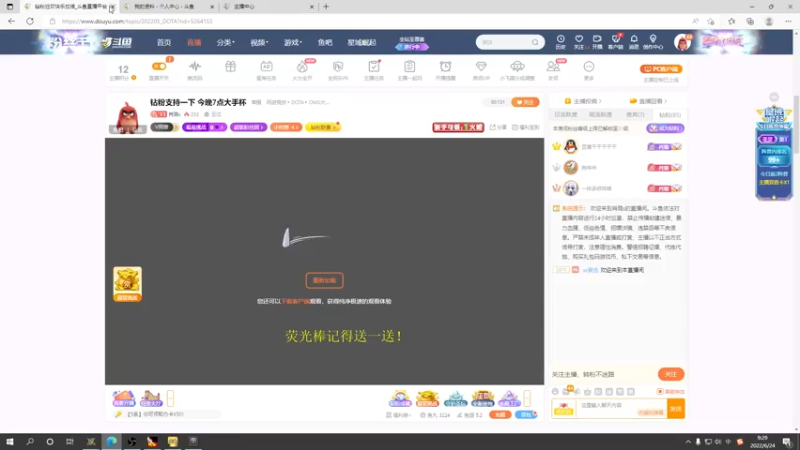This screenshot has height=450, width=800.
Task: Click the 新手任务 火箭 red banner
Action: [x=458, y=127]
